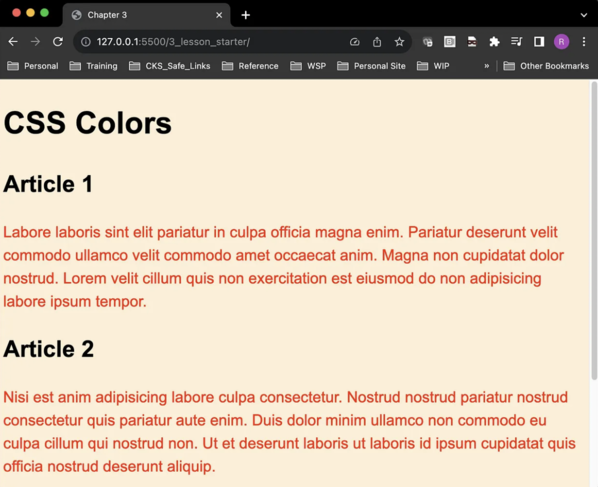The width and height of the screenshot is (598, 487).
Task: Open the performance gauge icon in address bar
Action: tap(355, 42)
